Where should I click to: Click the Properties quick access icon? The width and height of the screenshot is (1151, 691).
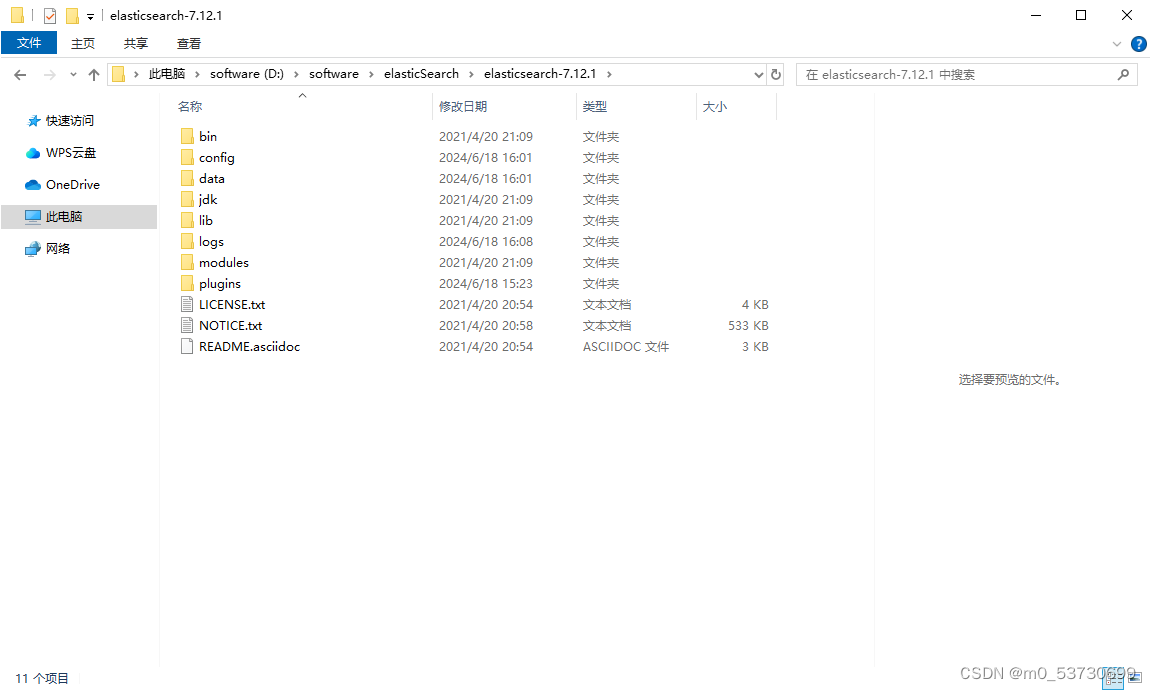click(50, 15)
